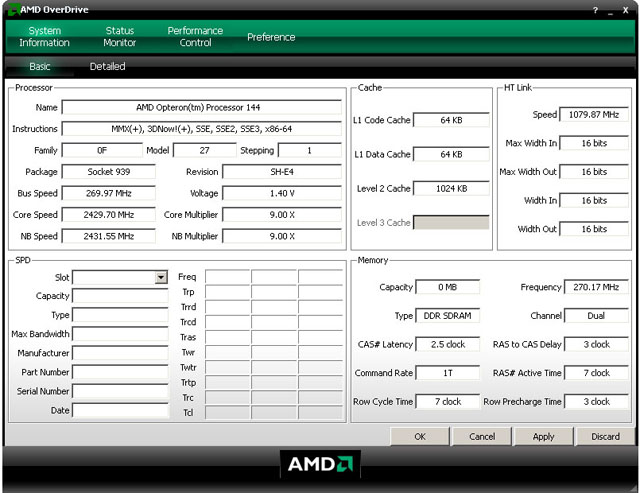Click the RAS to CAS Delay field
Screen dimensions: 640x493
click(596, 344)
